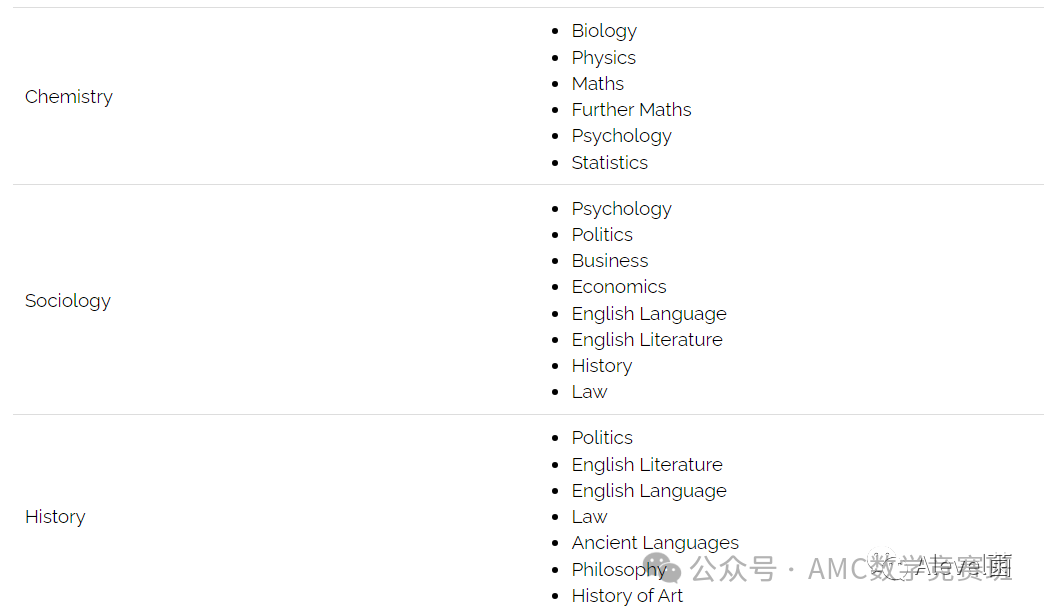Select the Further Maths list item

(x=631, y=110)
